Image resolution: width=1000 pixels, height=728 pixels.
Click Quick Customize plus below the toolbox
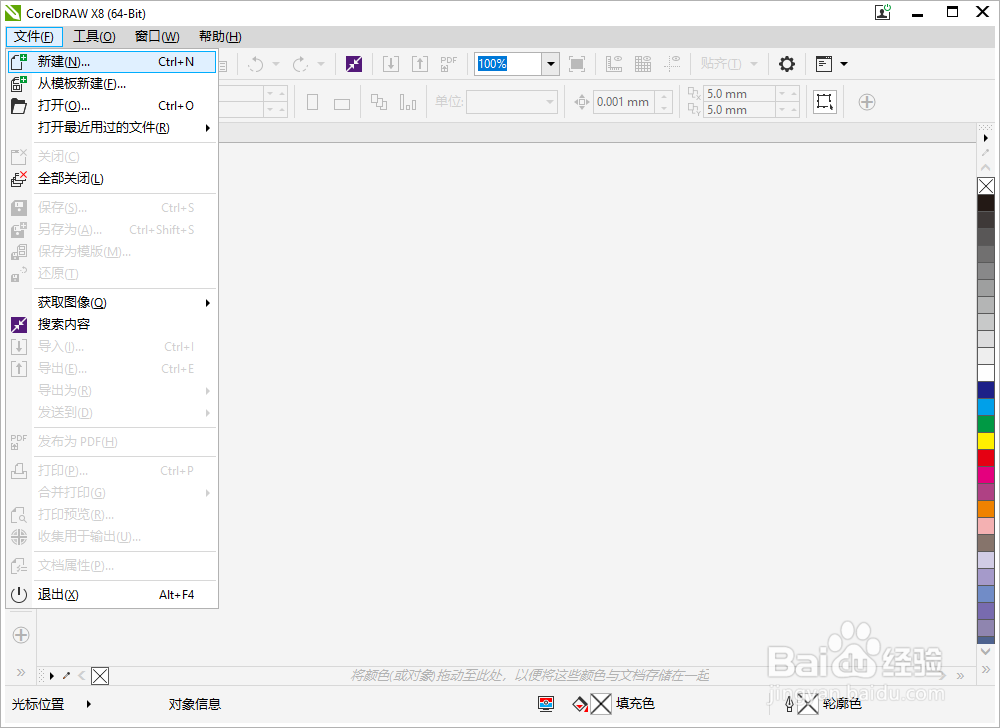pos(21,635)
